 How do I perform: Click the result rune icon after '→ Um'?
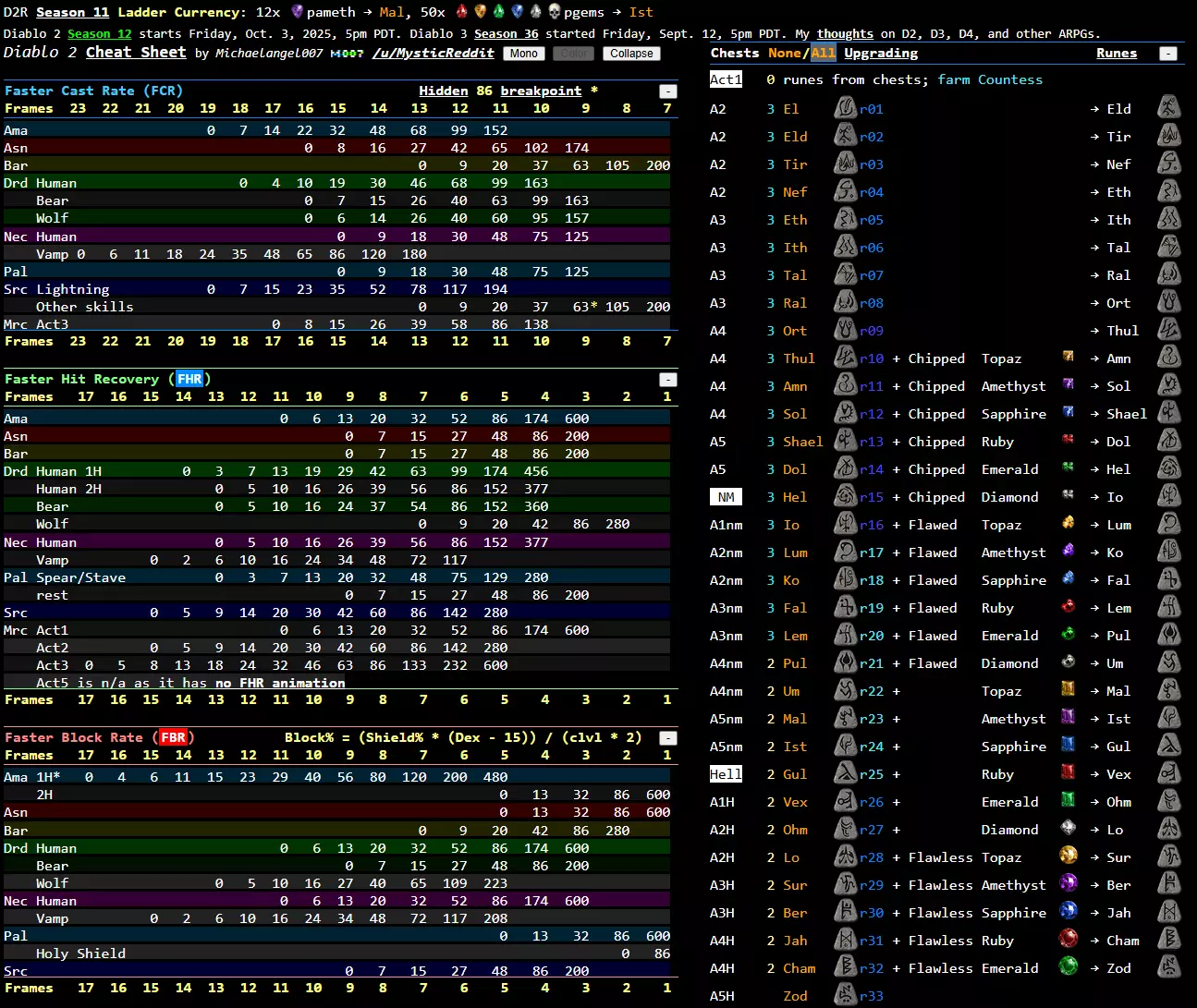pyautogui.click(x=1169, y=662)
